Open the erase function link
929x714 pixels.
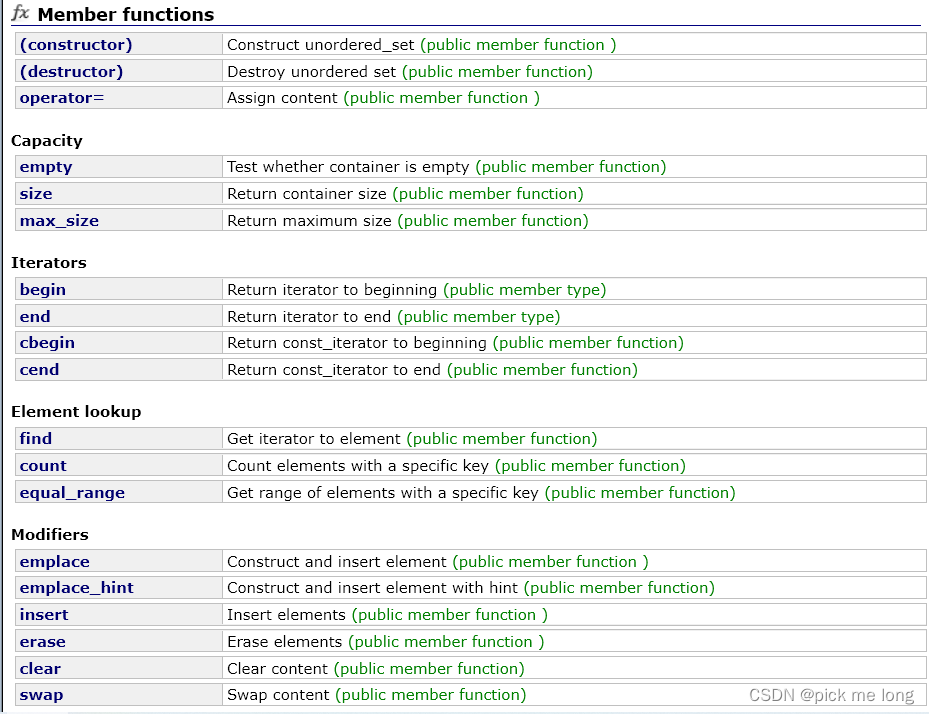pos(43,642)
